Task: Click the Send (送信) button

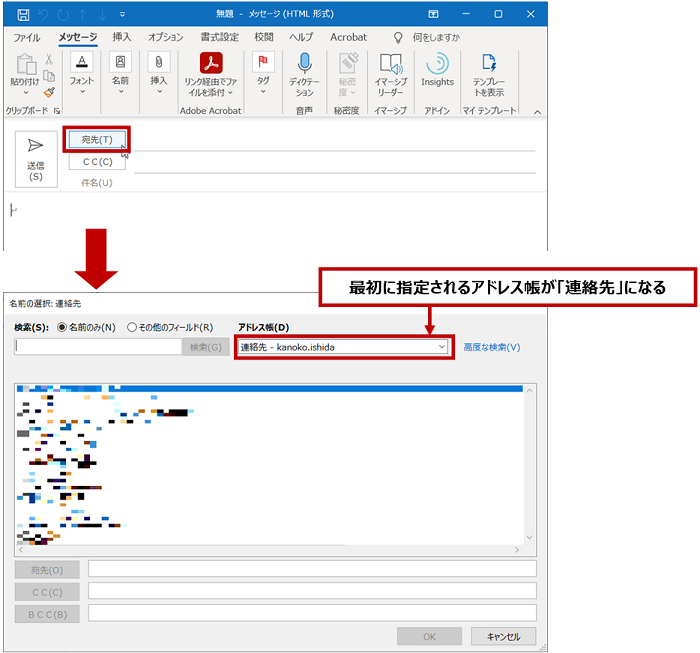Action: click(x=36, y=158)
